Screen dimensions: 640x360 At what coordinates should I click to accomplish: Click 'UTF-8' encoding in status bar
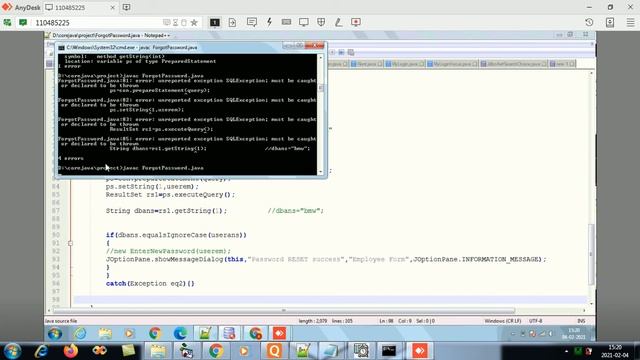pyautogui.click(x=536, y=321)
